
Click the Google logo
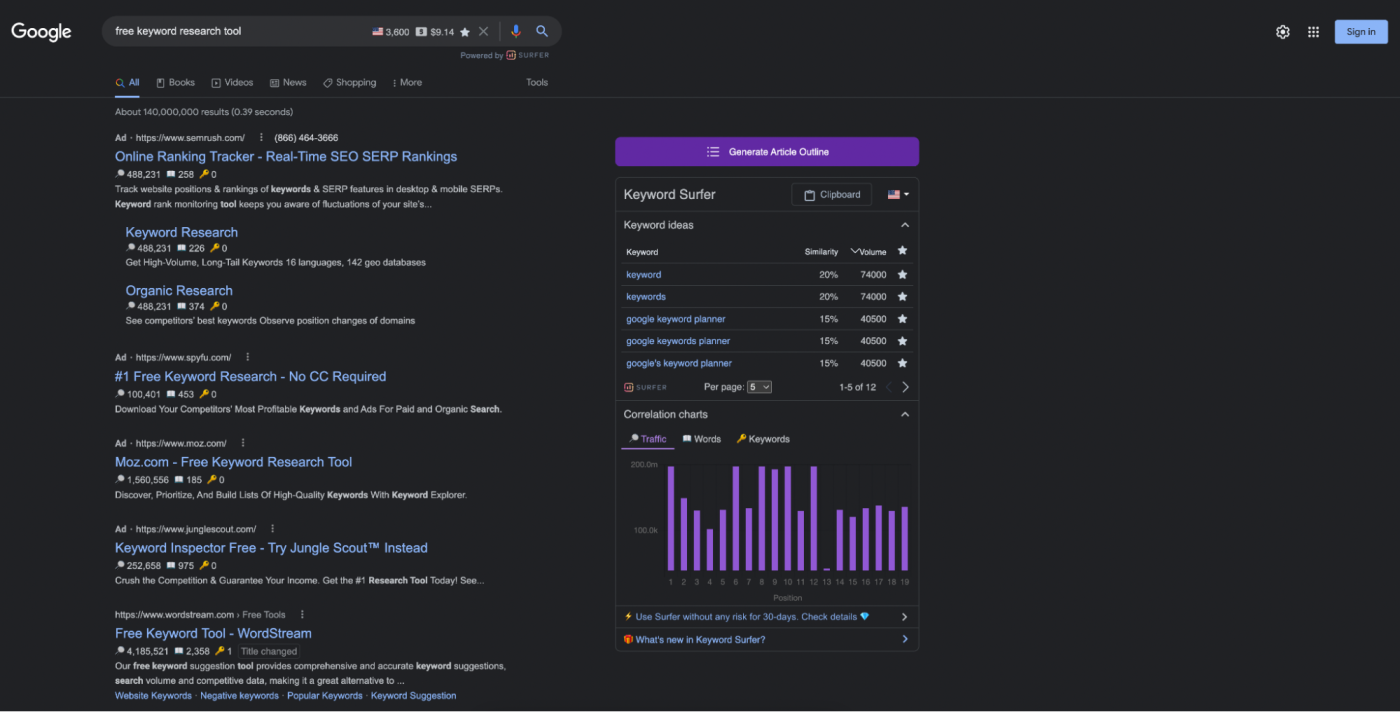(x=41, y=32)
